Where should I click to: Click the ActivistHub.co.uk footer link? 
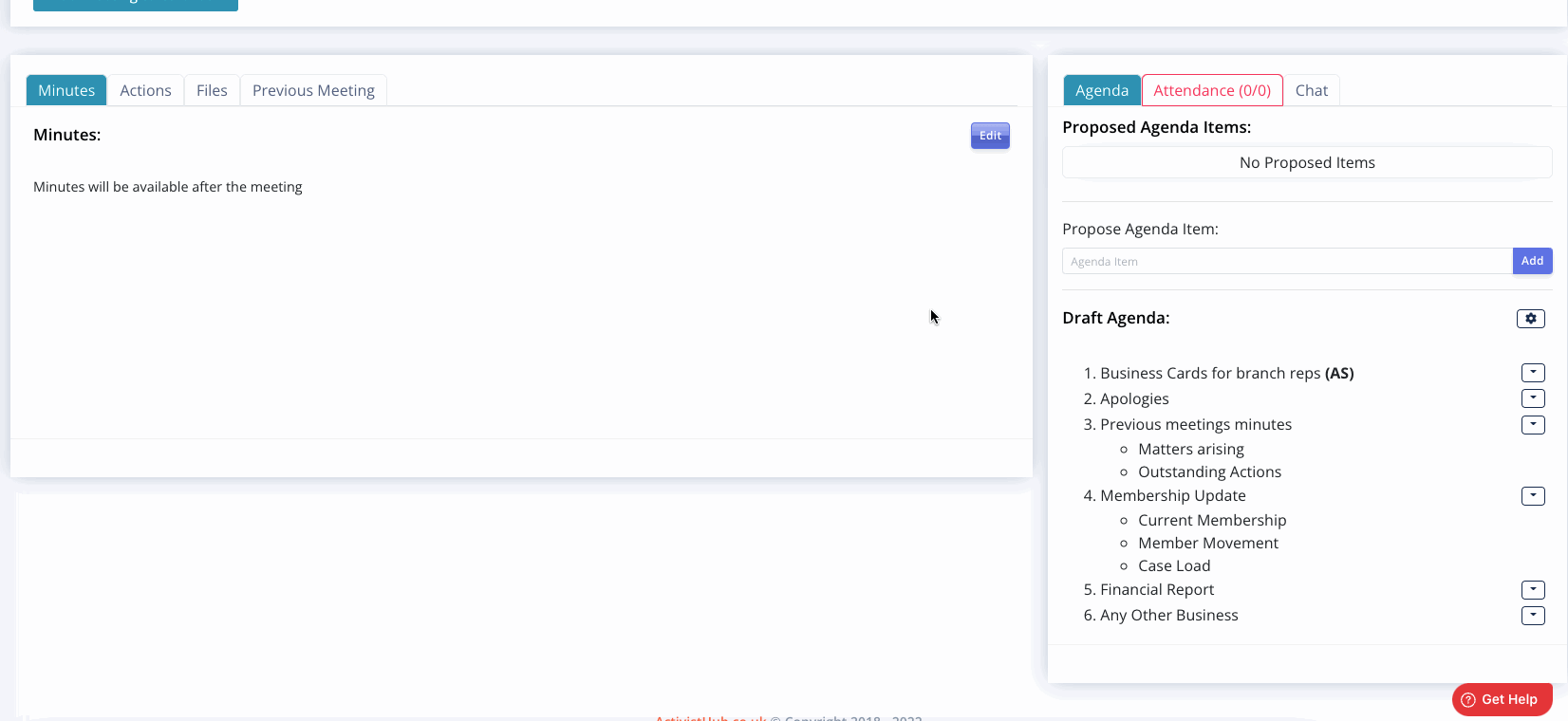pyautogui.click(x=710, y=717)
